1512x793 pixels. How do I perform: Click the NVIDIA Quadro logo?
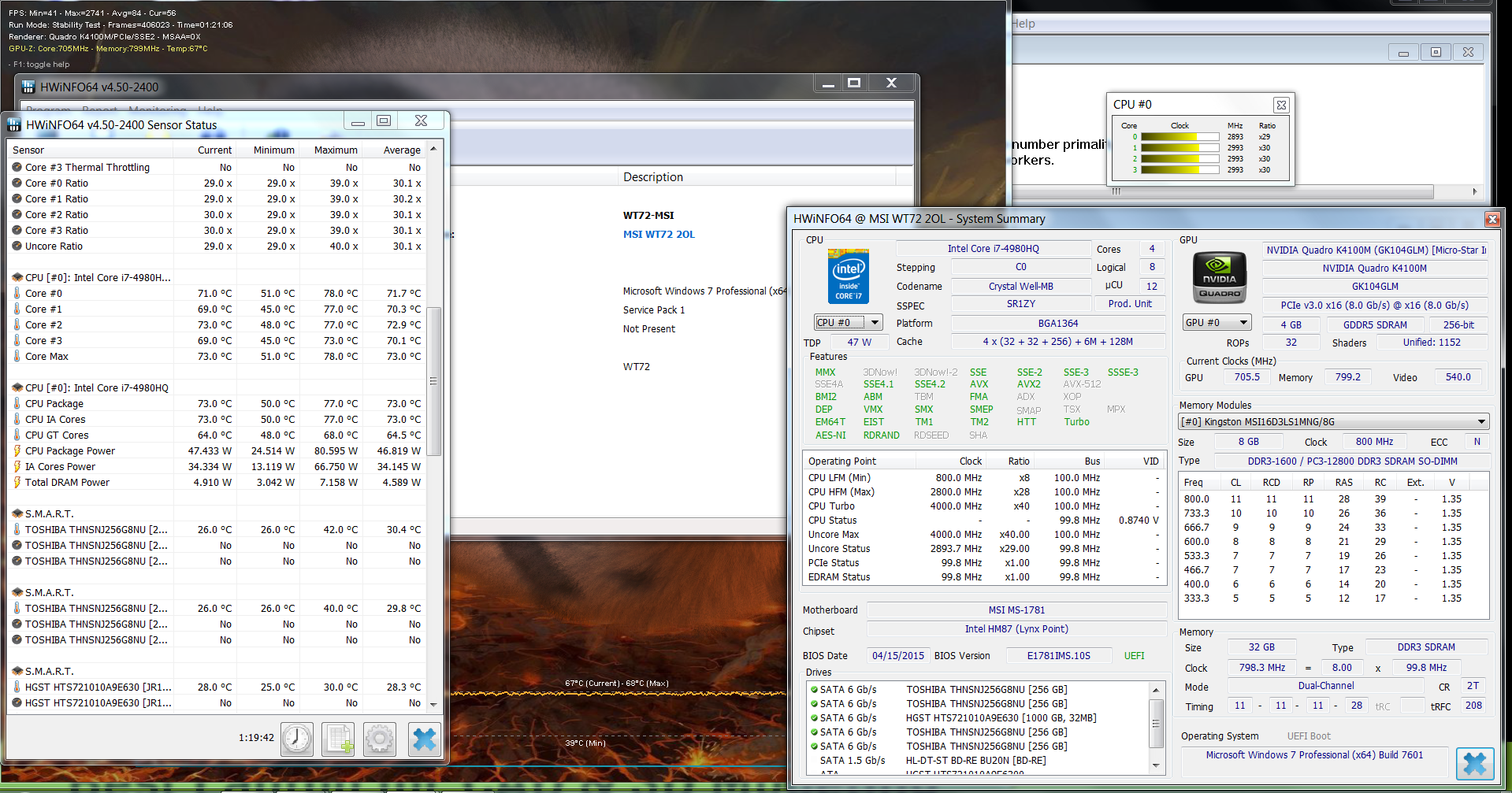pos(1220,278)
